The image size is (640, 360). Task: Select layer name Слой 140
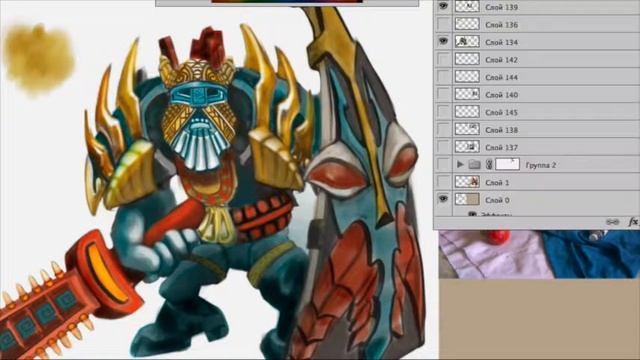(x=501, y=95)
